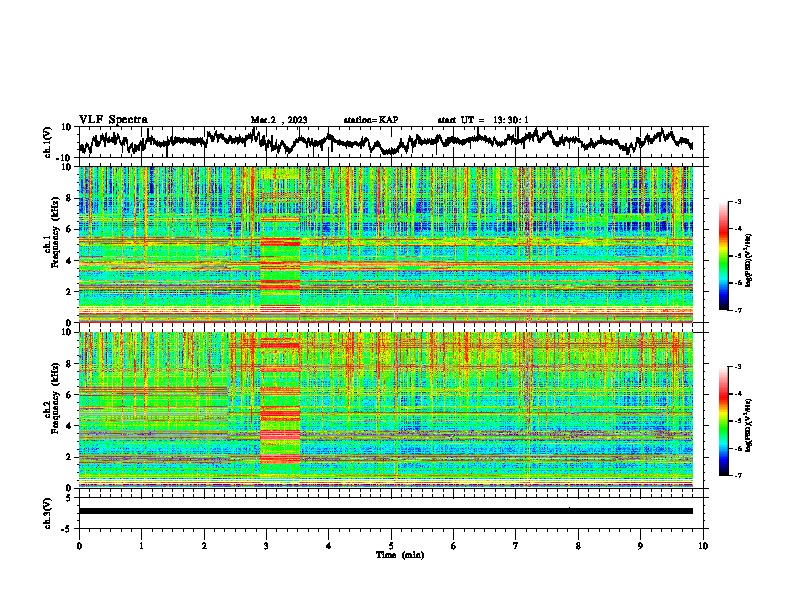
Task: Click the lower color bar's log(PSD) unit label
Action: (x=749, y=425)
